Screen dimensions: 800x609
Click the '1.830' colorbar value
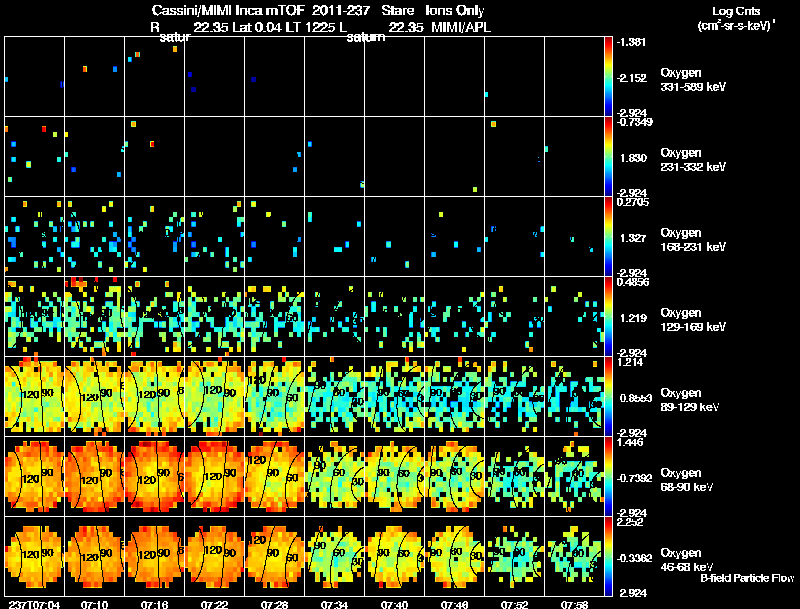click(633, 158)
